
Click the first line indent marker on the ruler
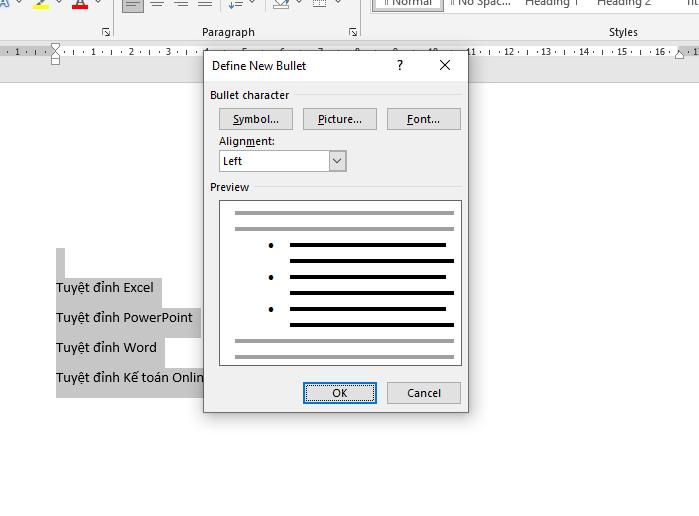[55, 47]
